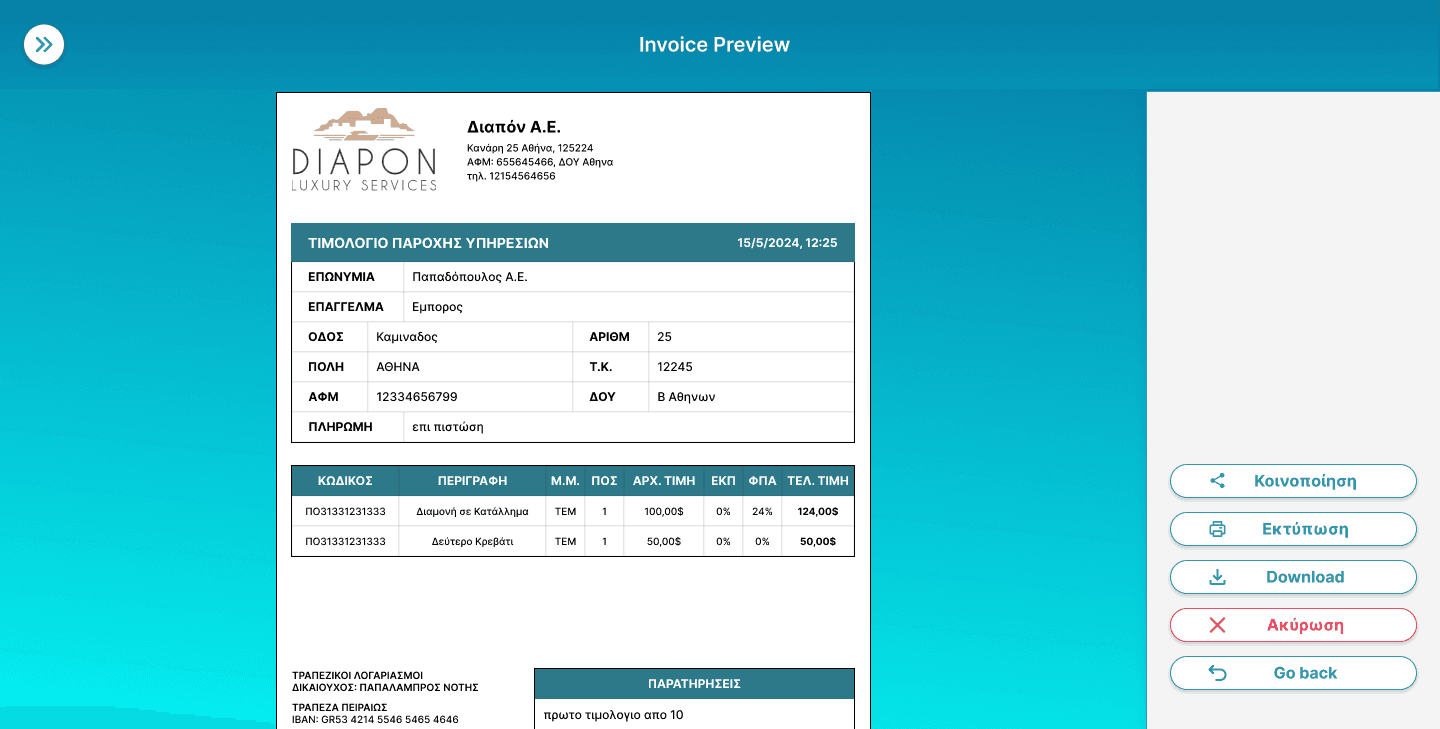Image resolution: width=1440 pixels, height=729 pixels.
Task: Click the ΤΙΜΟΛΟΓΙΟ ΠΑΡΟΧΗΣ ΥΠΗΡΕΣΙΩΝ header
Action: coord(428,243)
